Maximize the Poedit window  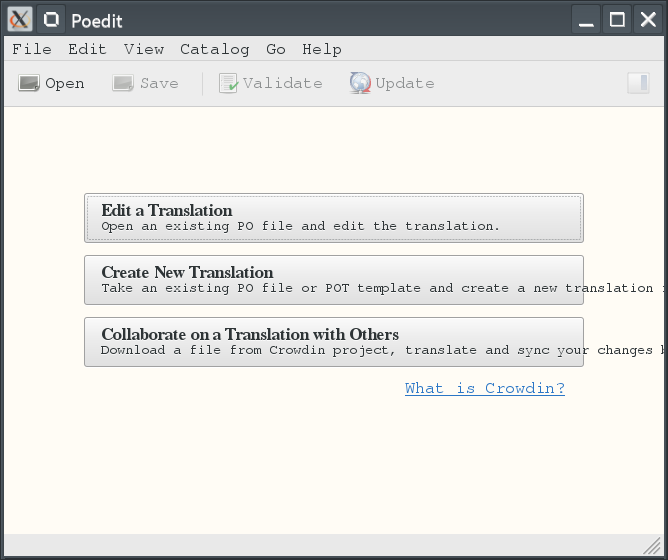click(x=617, y=19)
